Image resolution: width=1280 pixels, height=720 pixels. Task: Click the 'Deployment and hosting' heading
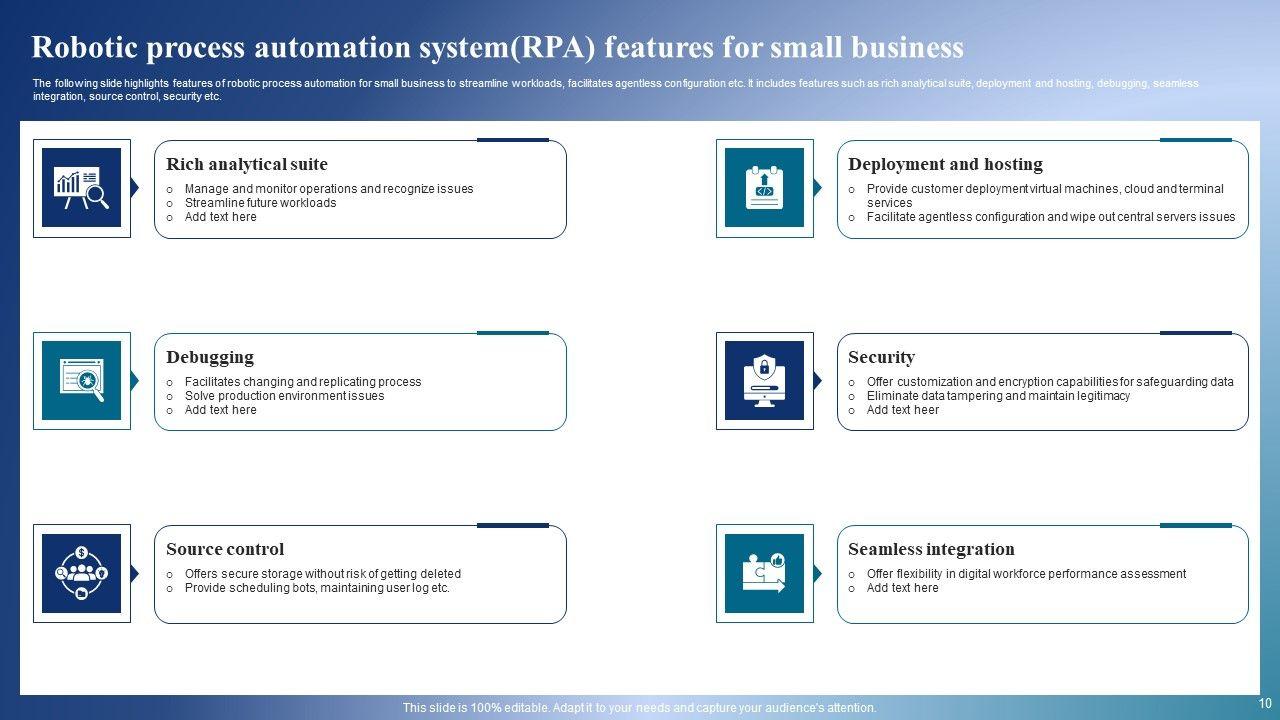(945, 164)
